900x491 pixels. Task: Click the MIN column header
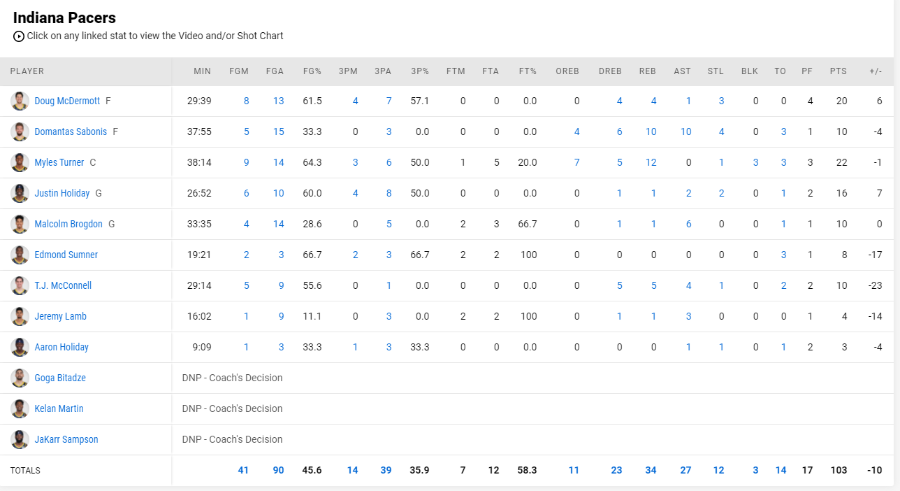[x=202, y=71]
